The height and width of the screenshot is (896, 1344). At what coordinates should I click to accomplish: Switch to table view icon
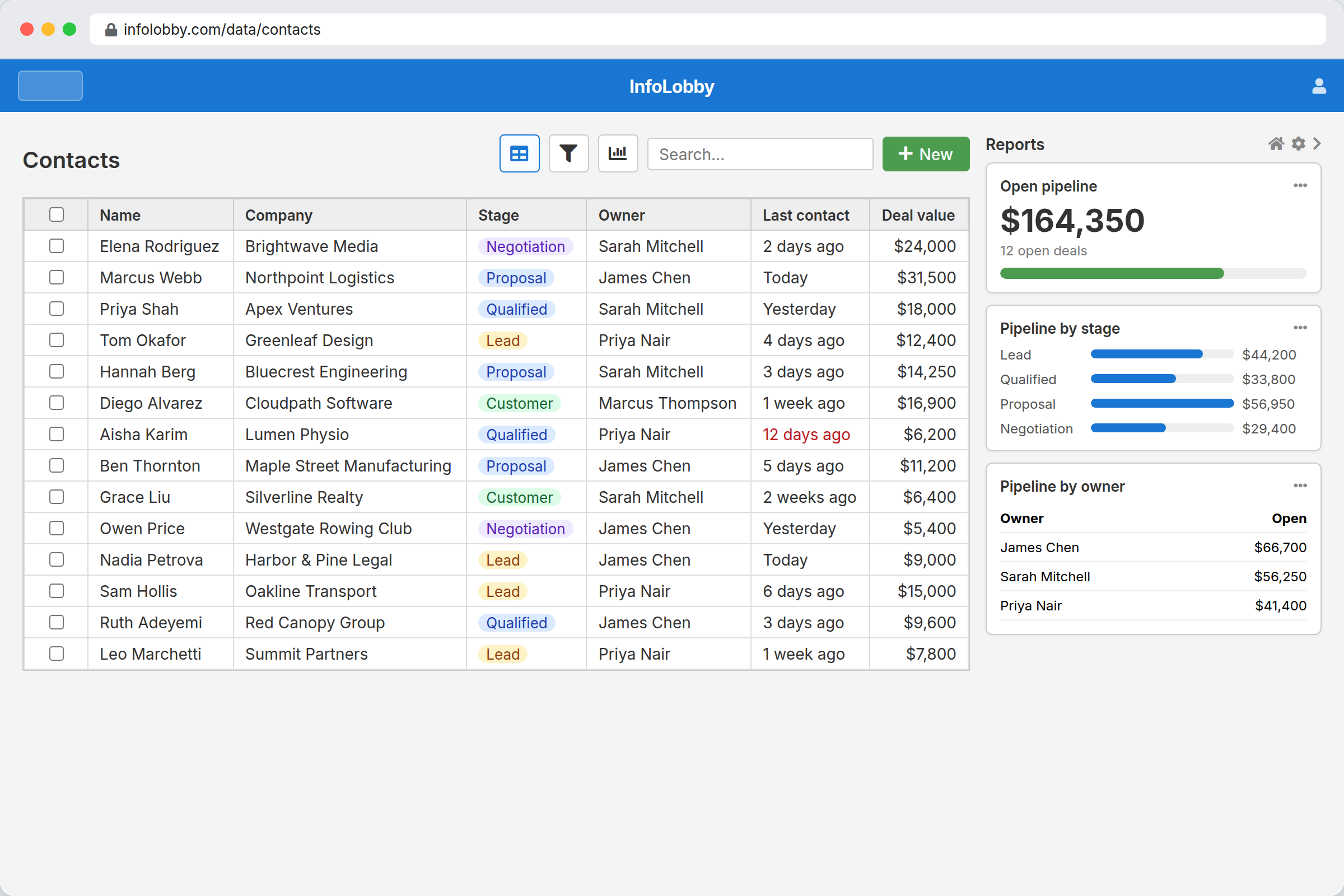[519, 153]
